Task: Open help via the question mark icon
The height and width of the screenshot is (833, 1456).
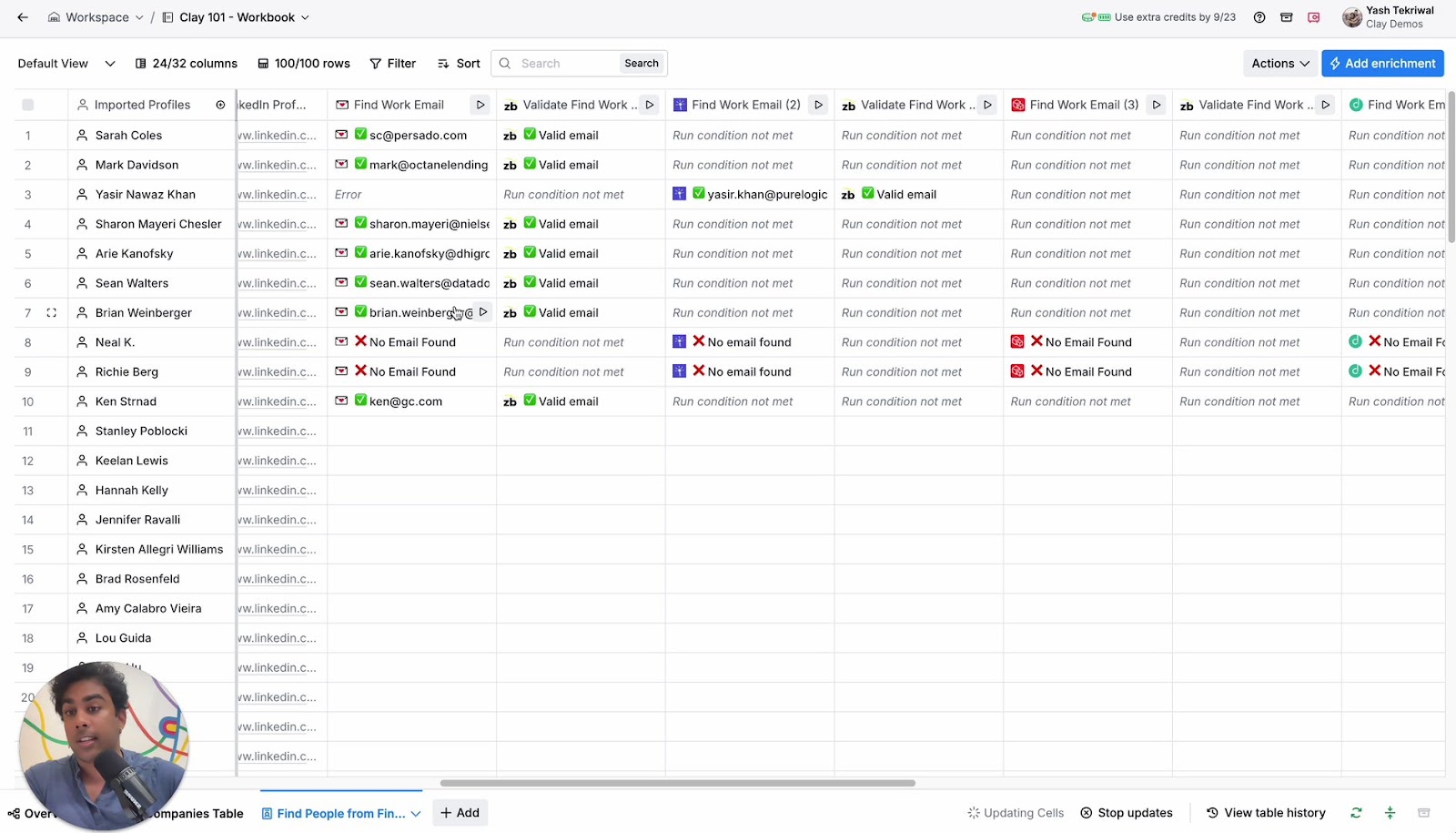Action: pos(1260,16)
